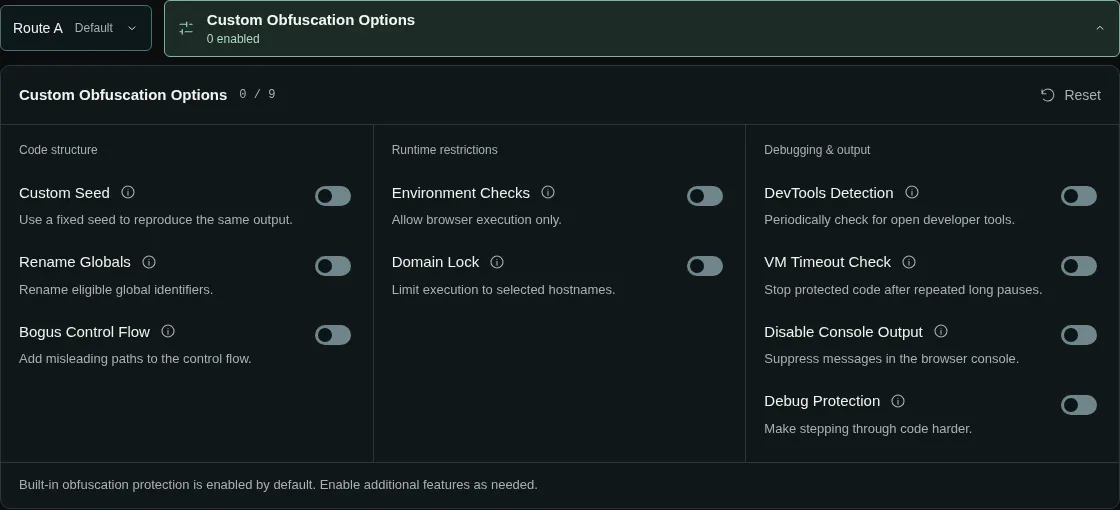
Task: Click 'Periodically check for open developer tools.'
Action: [889, 220]
